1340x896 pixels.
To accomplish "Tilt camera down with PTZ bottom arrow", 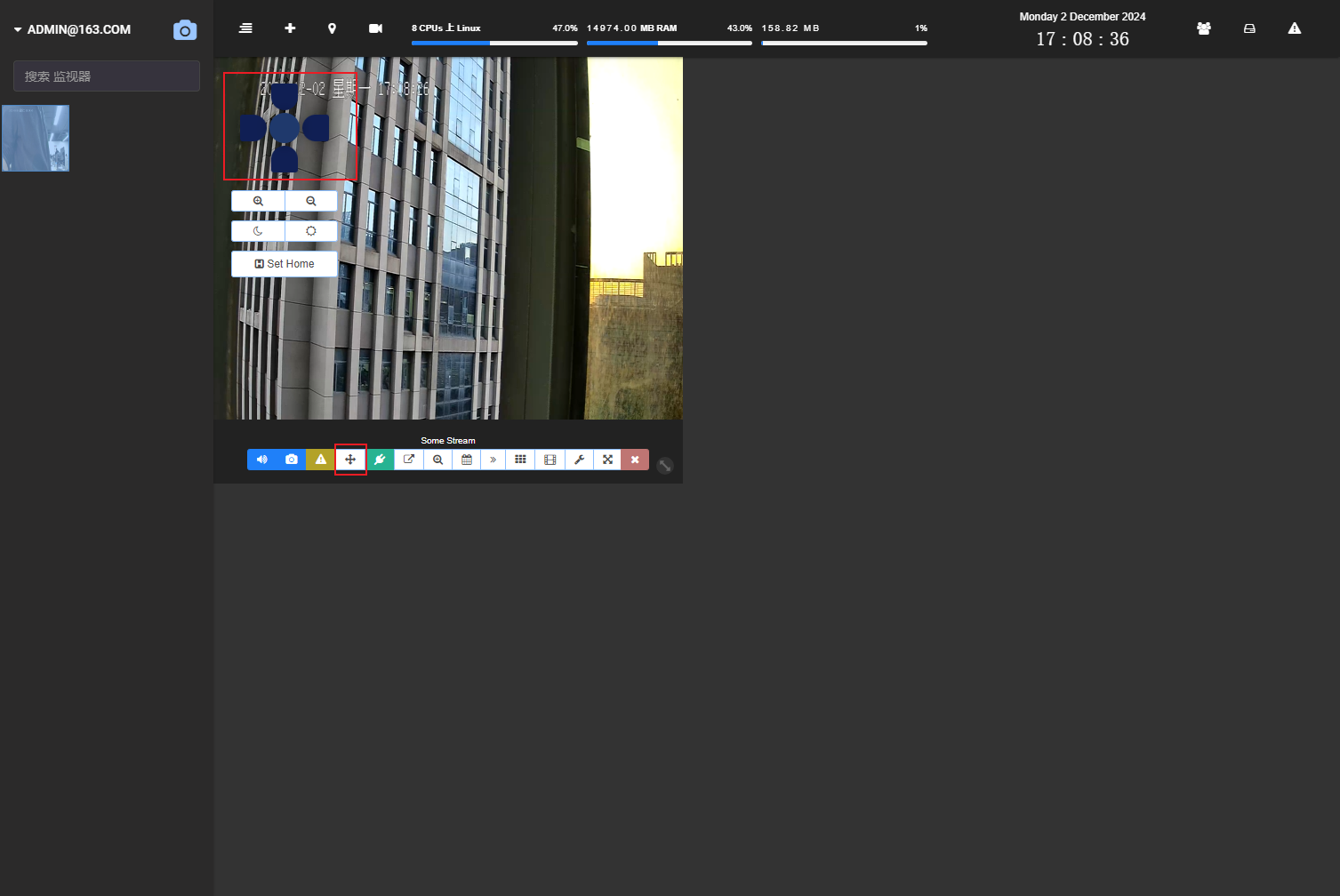I will coord(285,160).
